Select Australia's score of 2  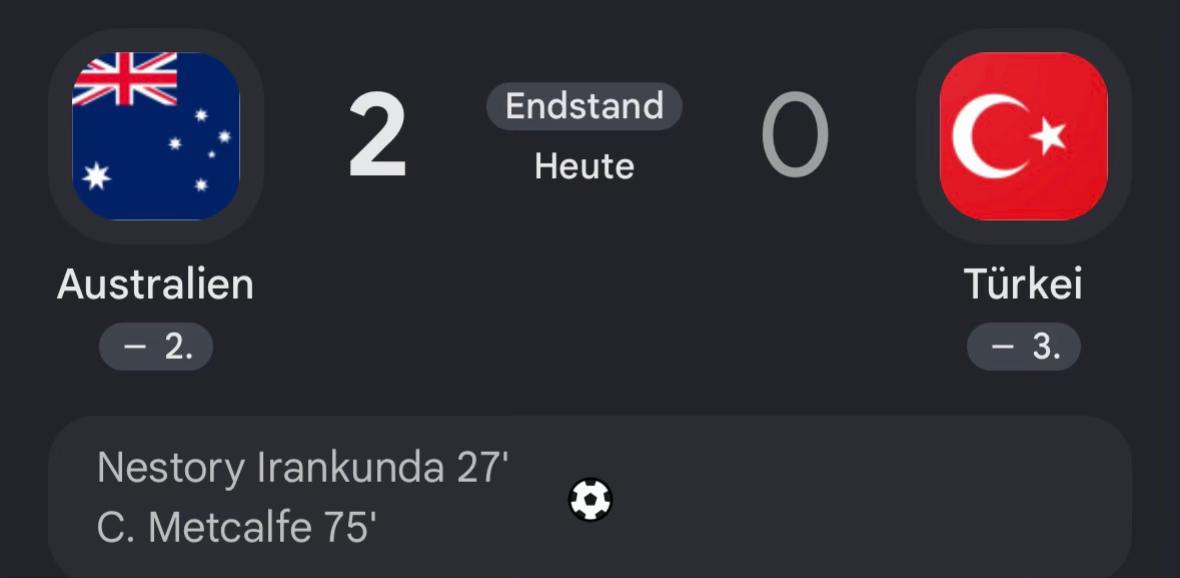[x=378, y=136]
